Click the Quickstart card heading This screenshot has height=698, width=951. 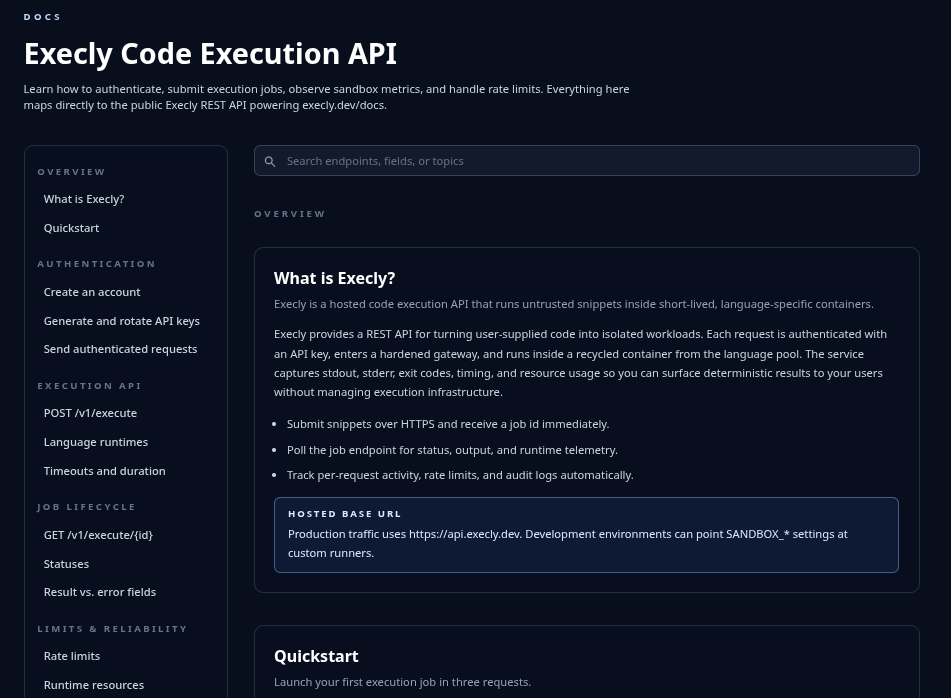[x=316, y=656]
